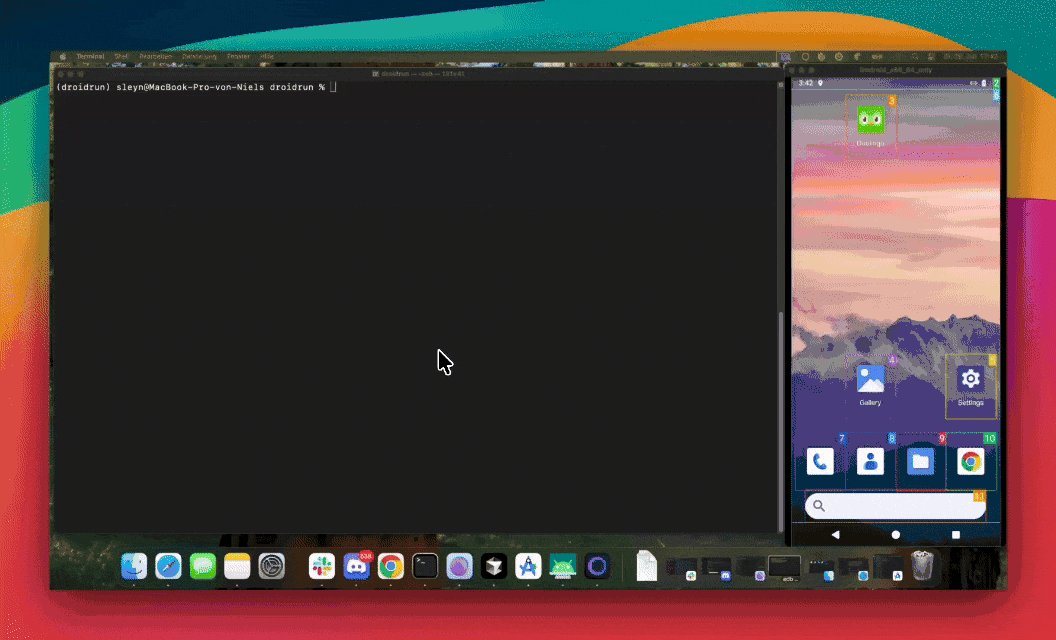The height and width of the screenshot is (640, 1056).
Task: Open the Fenster menu in the menu bar
Action: [x=238, y=57]
